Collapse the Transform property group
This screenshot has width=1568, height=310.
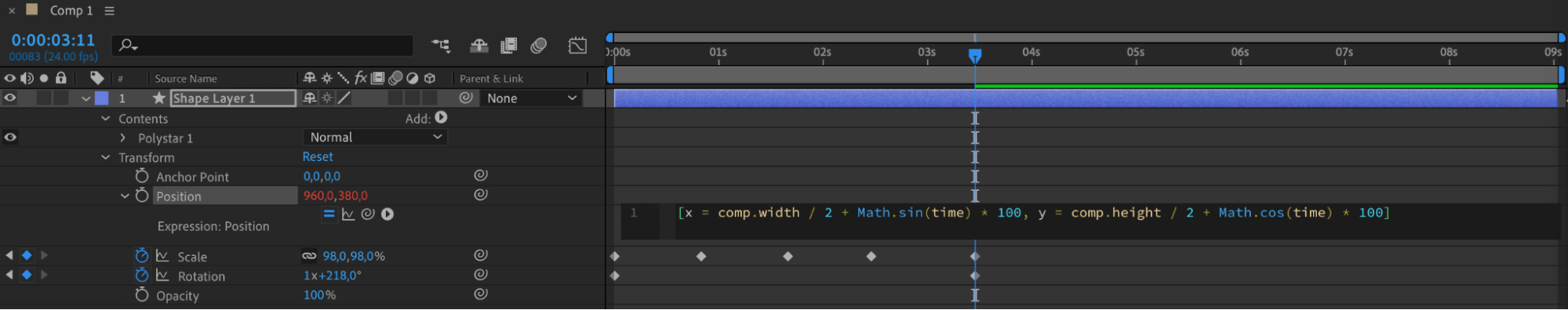106,157
